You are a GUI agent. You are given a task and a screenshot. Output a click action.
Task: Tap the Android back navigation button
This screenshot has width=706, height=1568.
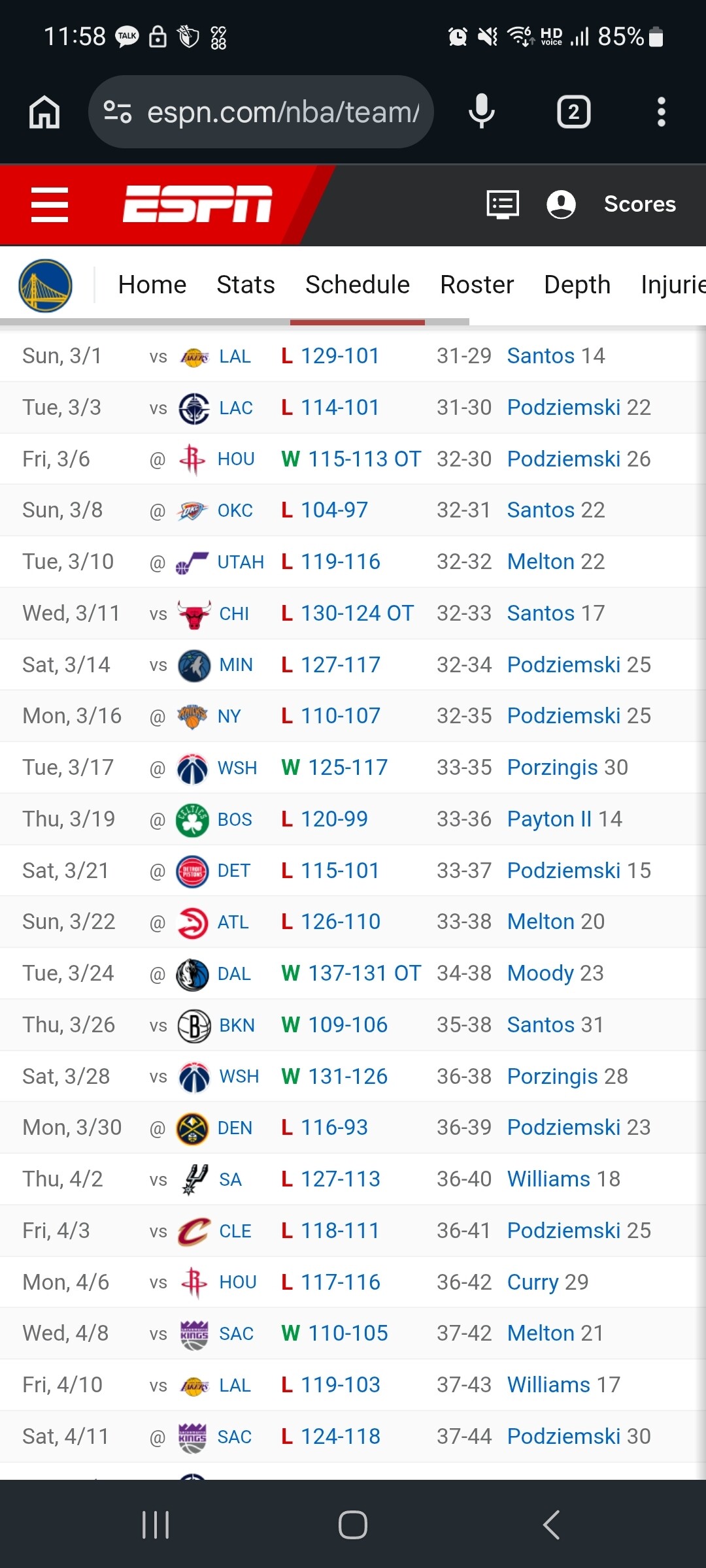[x=551, y=1525]
